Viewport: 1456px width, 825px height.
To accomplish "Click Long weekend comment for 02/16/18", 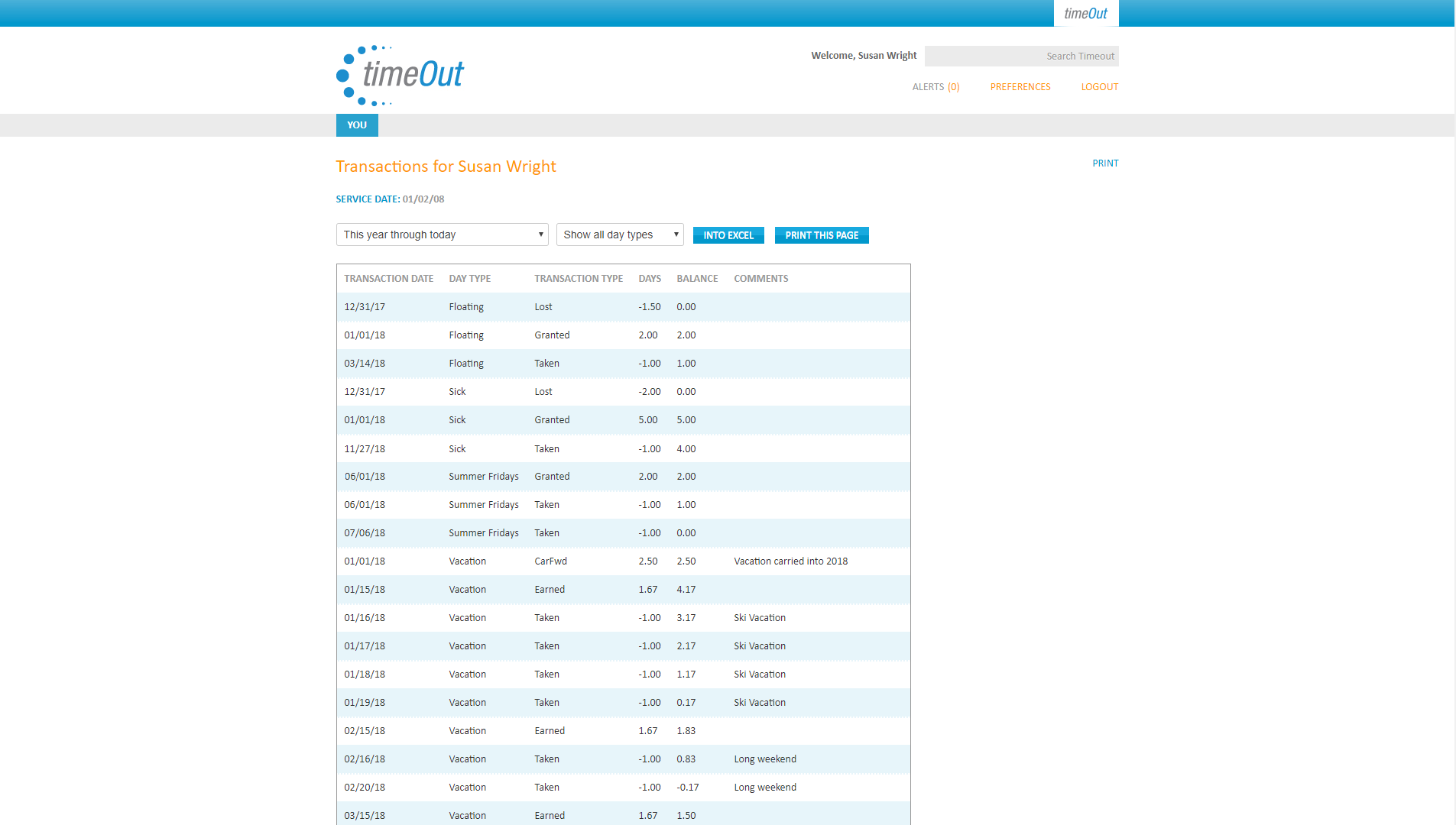I will point(765,759).
